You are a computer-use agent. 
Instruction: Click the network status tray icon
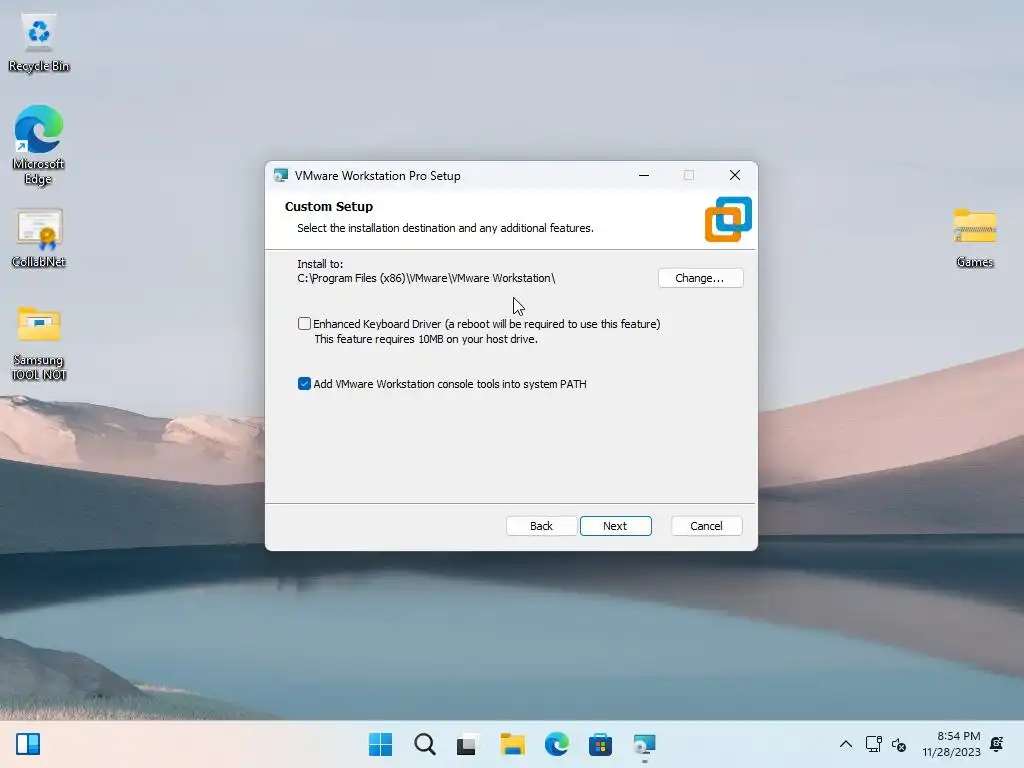tap(873, 744)
